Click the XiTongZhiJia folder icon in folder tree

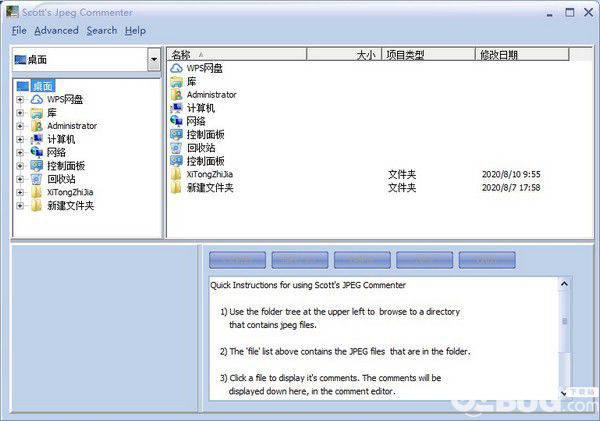tap(37, 192)
